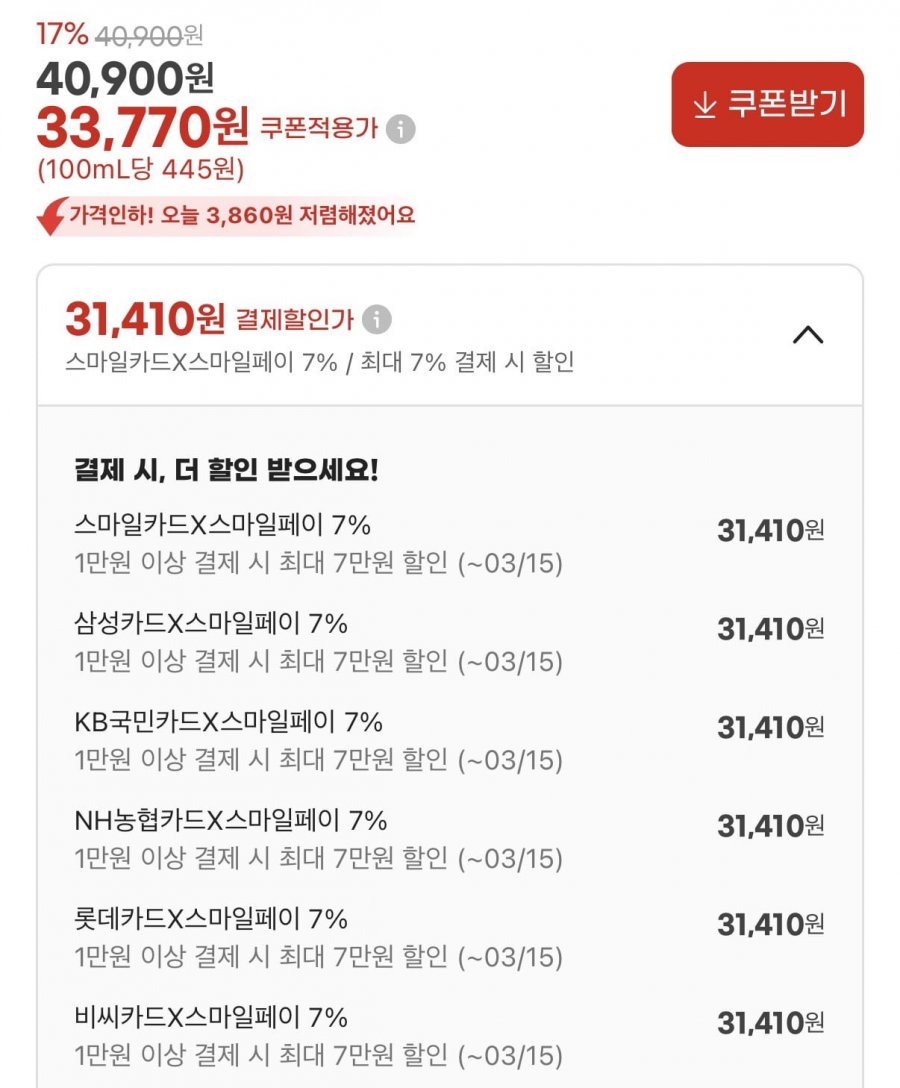Click the 쿠폰받기 coupon download button
Screen dimensions: 900x1088
(x=767, y=105)
